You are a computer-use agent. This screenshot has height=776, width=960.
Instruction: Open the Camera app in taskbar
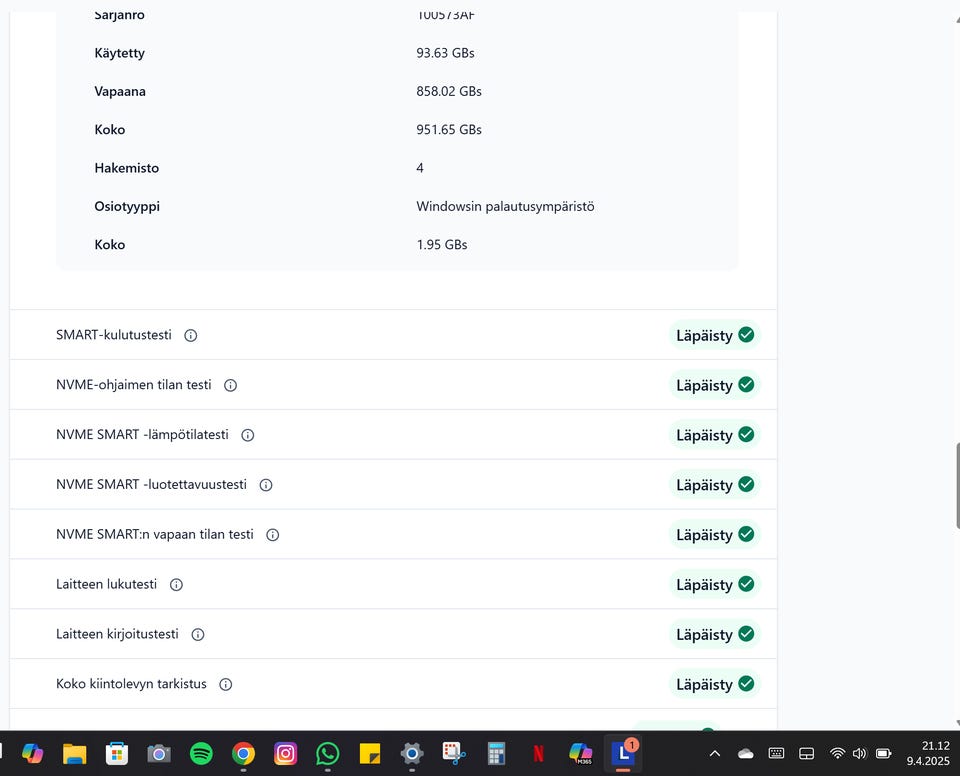[x=159, y=753]
